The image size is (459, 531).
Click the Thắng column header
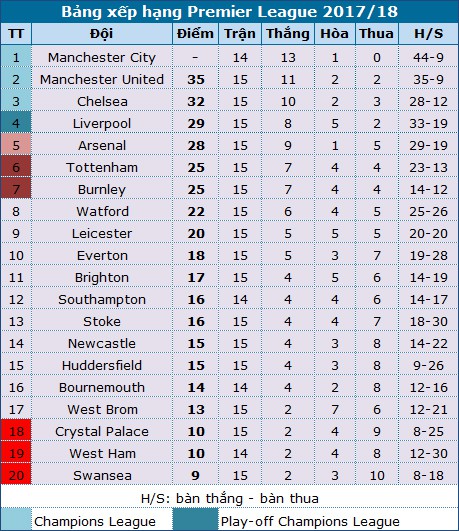288,34
